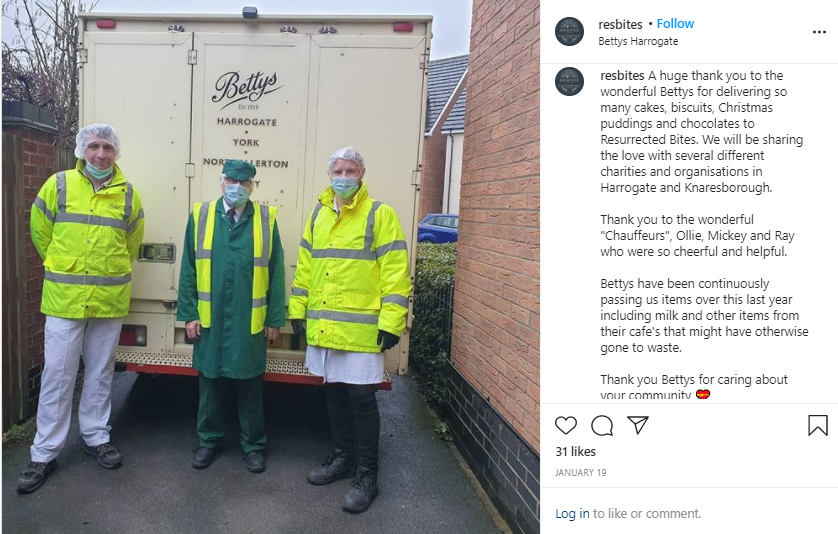The height and width of the screenshot is (534, 838).
Task: Click the man in green coat
Action: click(231, 315)
